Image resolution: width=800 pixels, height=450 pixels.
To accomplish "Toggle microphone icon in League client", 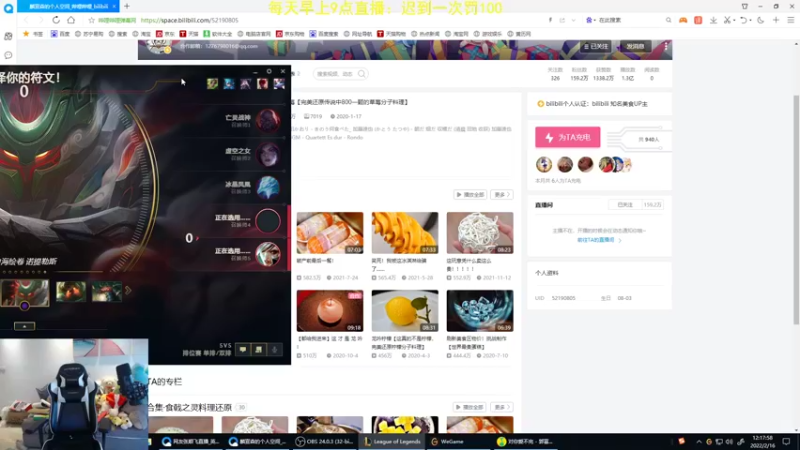I will click(274, 349).
